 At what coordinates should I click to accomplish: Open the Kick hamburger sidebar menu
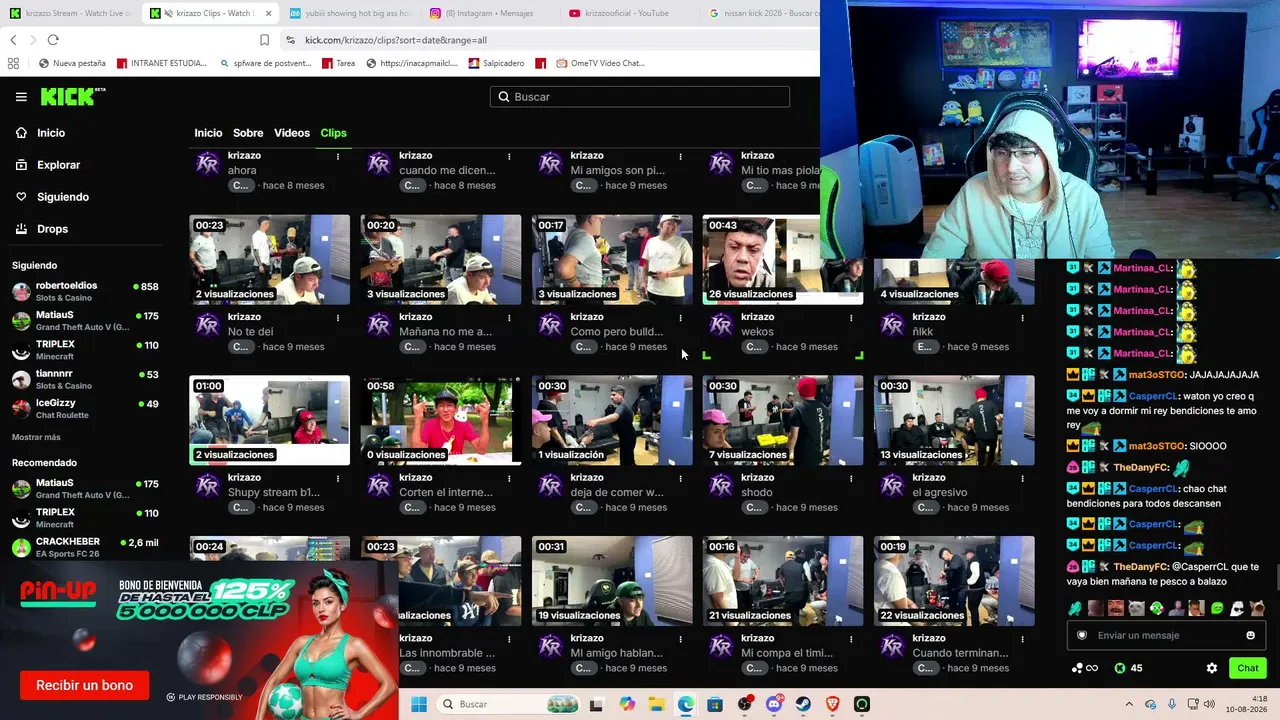pyautogui.click(x=21, y=97)
